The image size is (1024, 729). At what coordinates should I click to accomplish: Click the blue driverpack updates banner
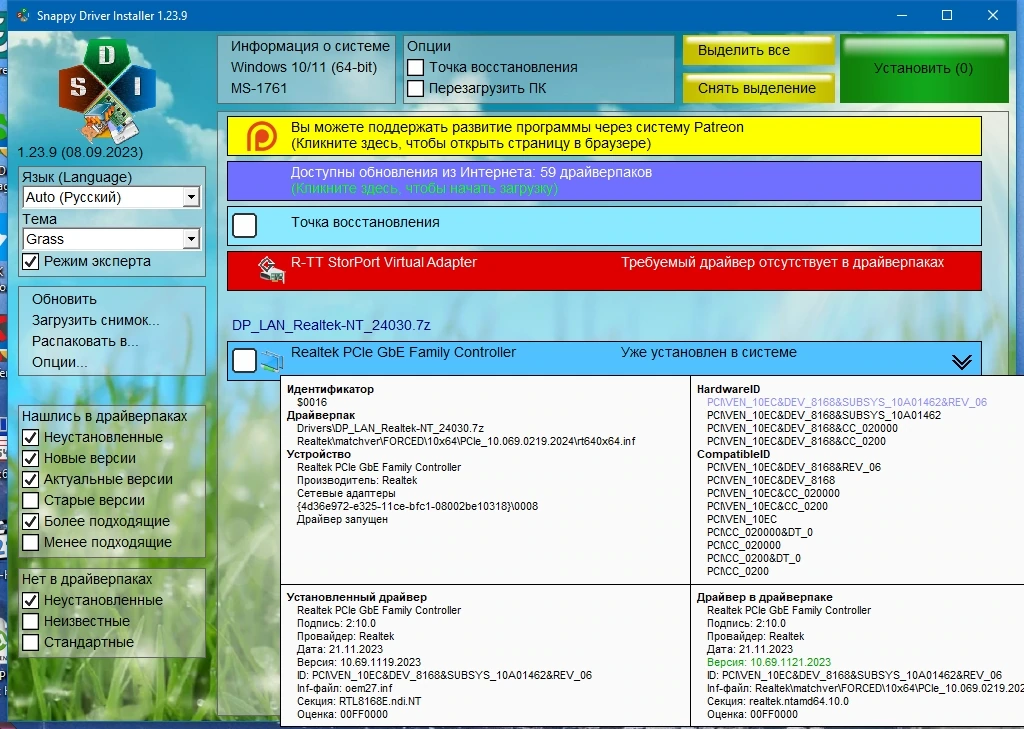(604, 180)
